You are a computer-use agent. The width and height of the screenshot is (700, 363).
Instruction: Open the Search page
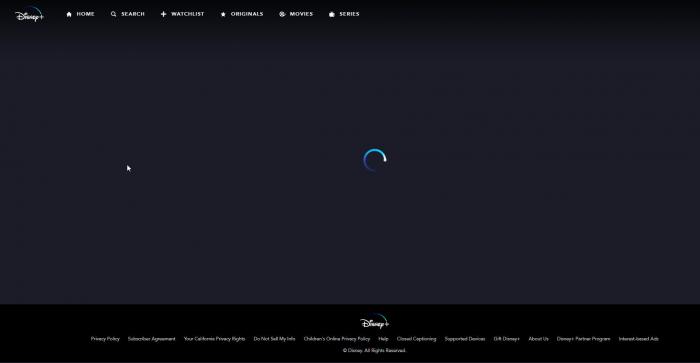(128, 14)
